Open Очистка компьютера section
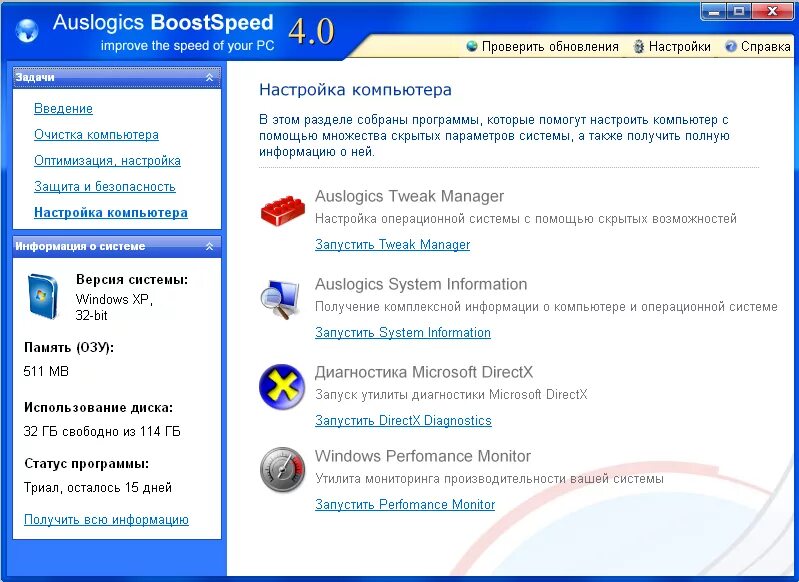The height and width of the screenshot is (582, 799). pos(96,135)
